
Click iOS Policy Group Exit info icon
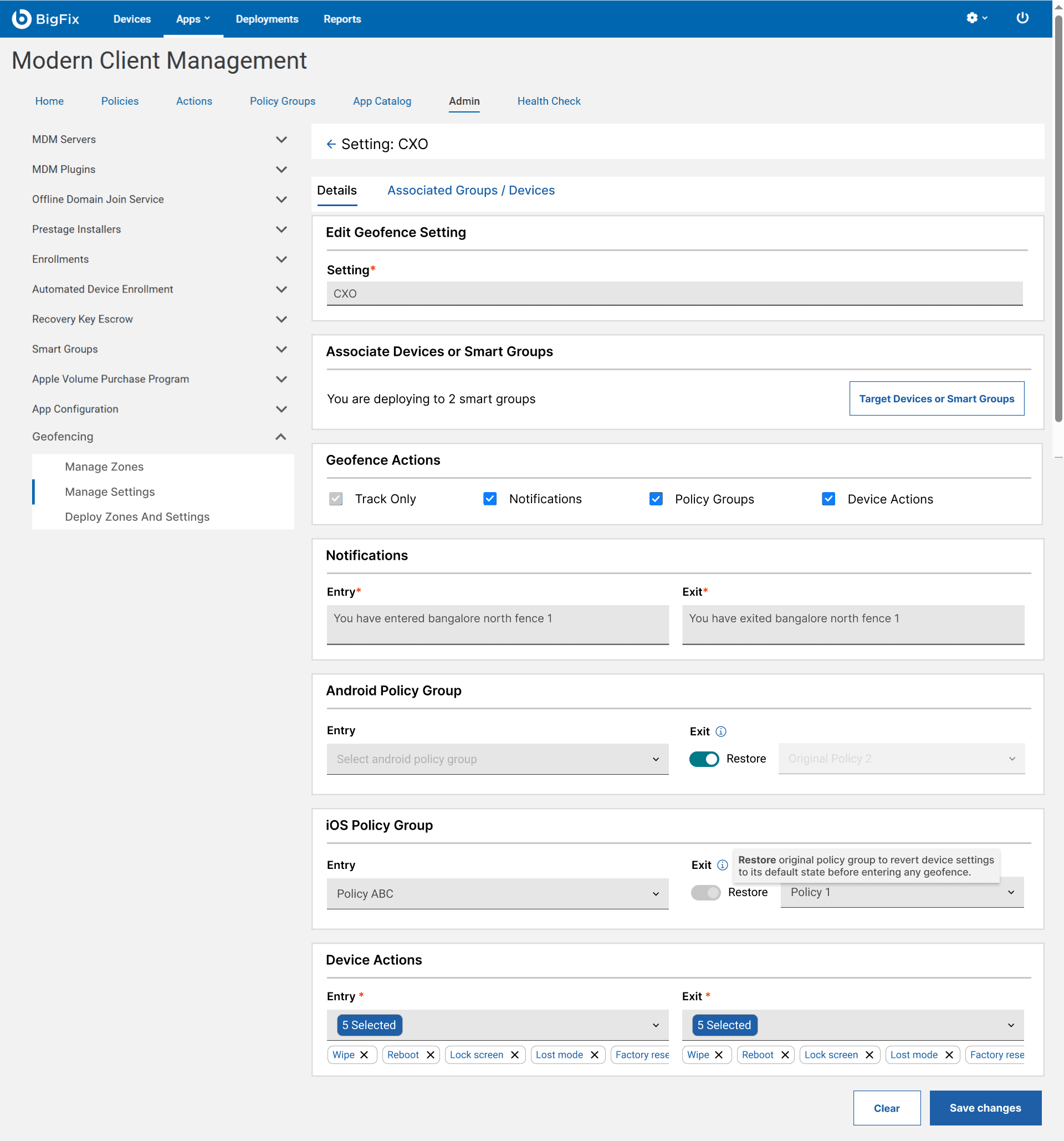tap(722, 865)
